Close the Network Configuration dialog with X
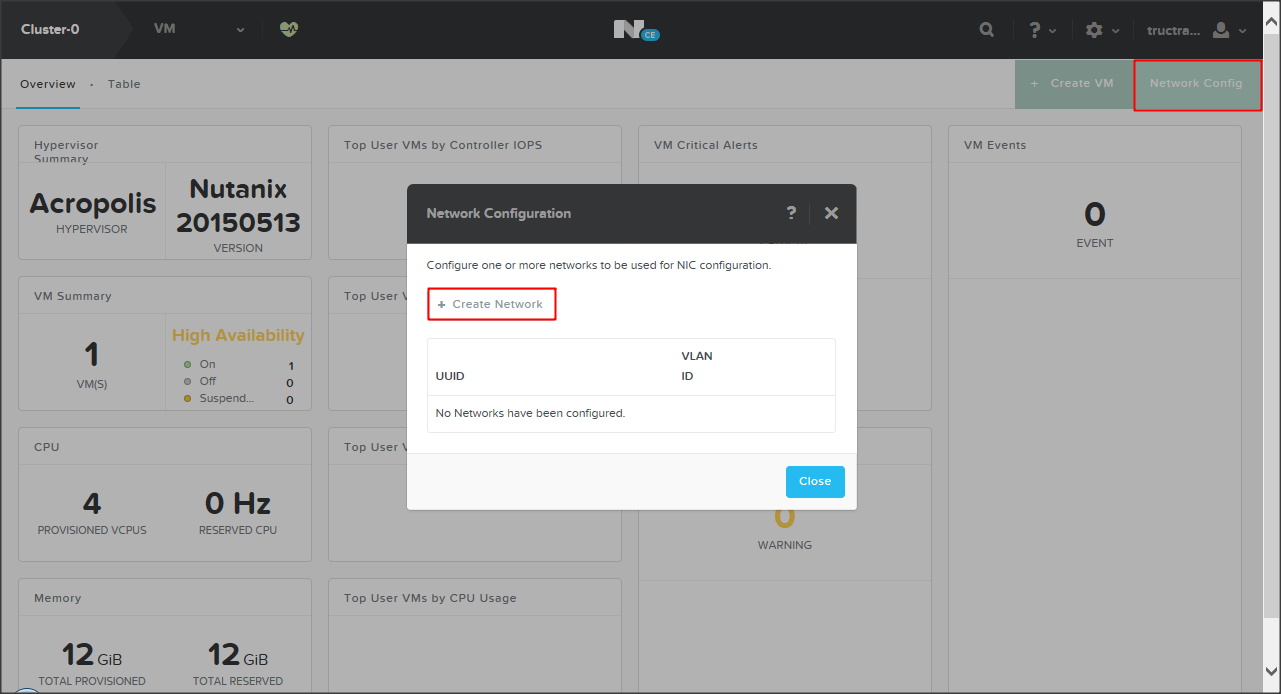1281x694 pixels. [x=831, y=213]
